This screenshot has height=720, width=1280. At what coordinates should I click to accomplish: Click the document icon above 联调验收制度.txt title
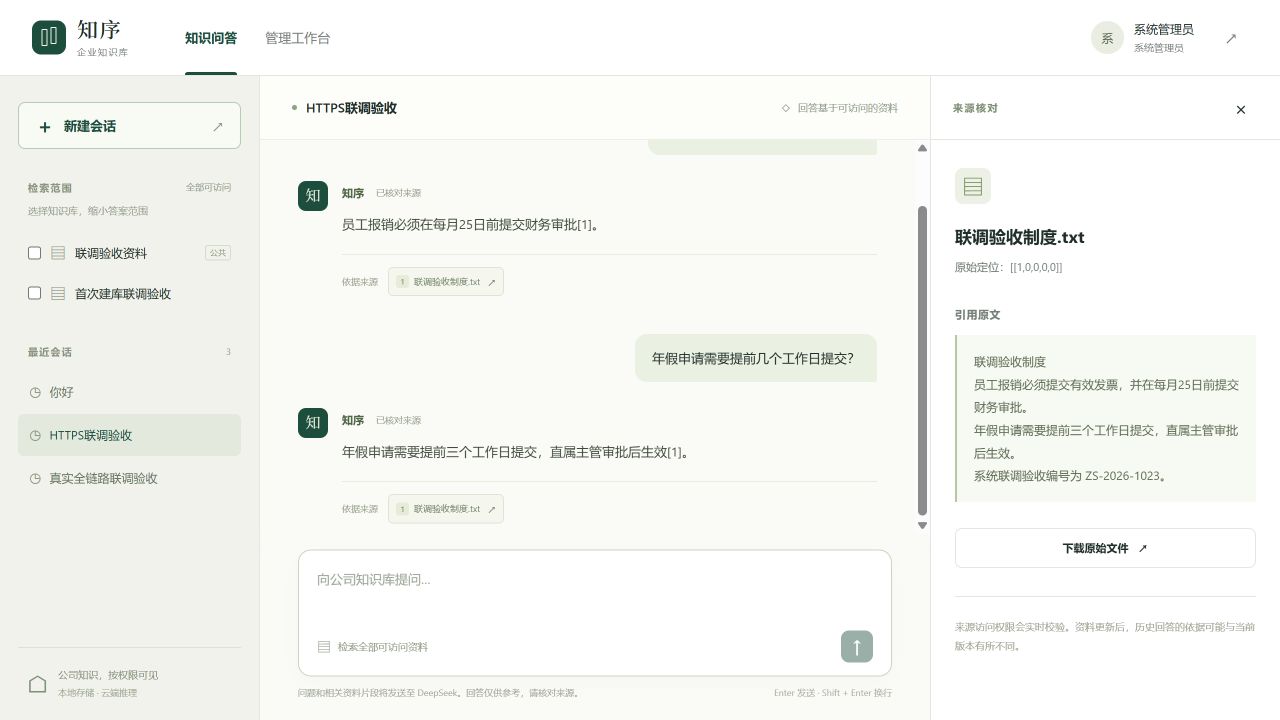coord(973,186)
